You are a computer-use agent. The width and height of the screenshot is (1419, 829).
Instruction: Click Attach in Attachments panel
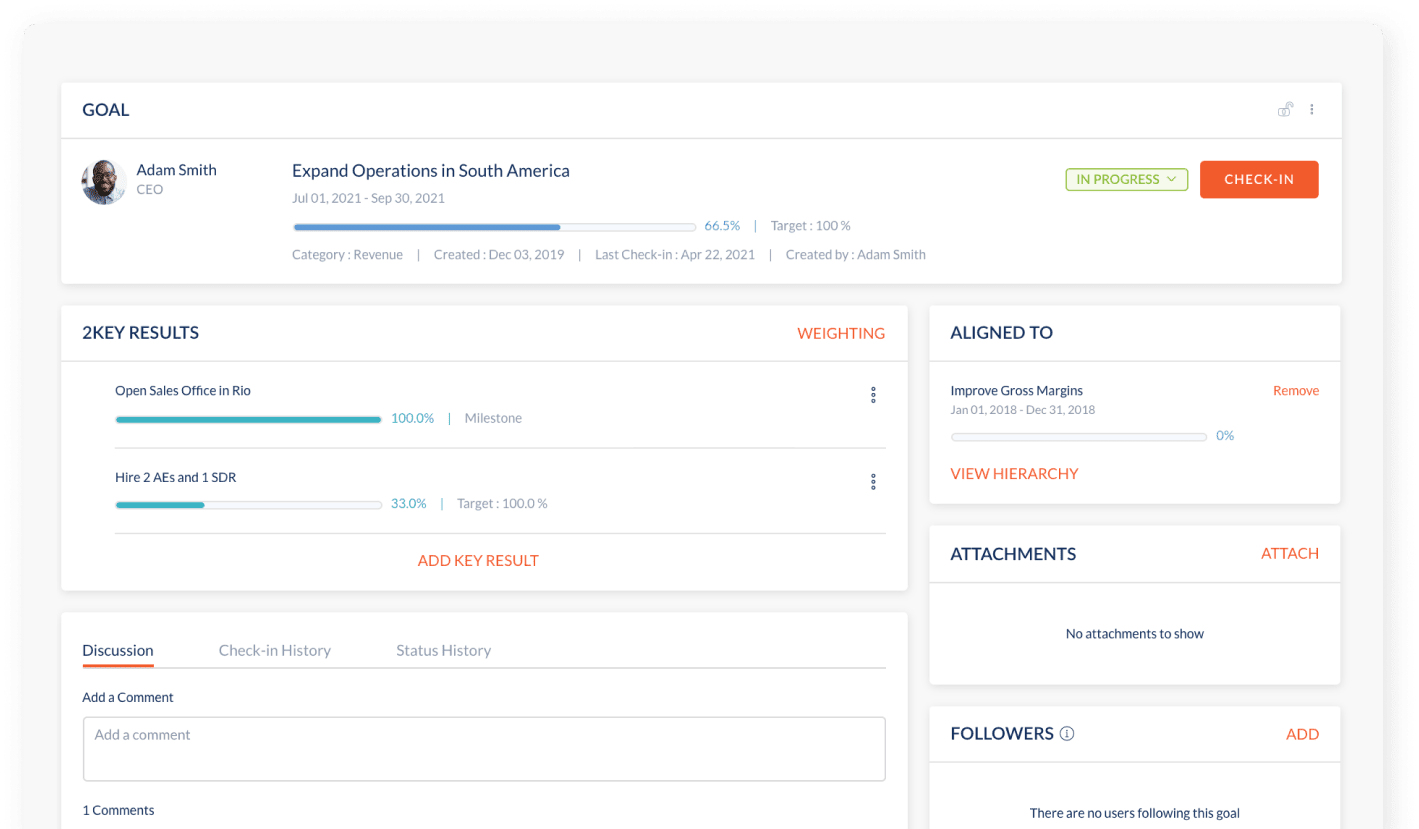(1290, 554)
